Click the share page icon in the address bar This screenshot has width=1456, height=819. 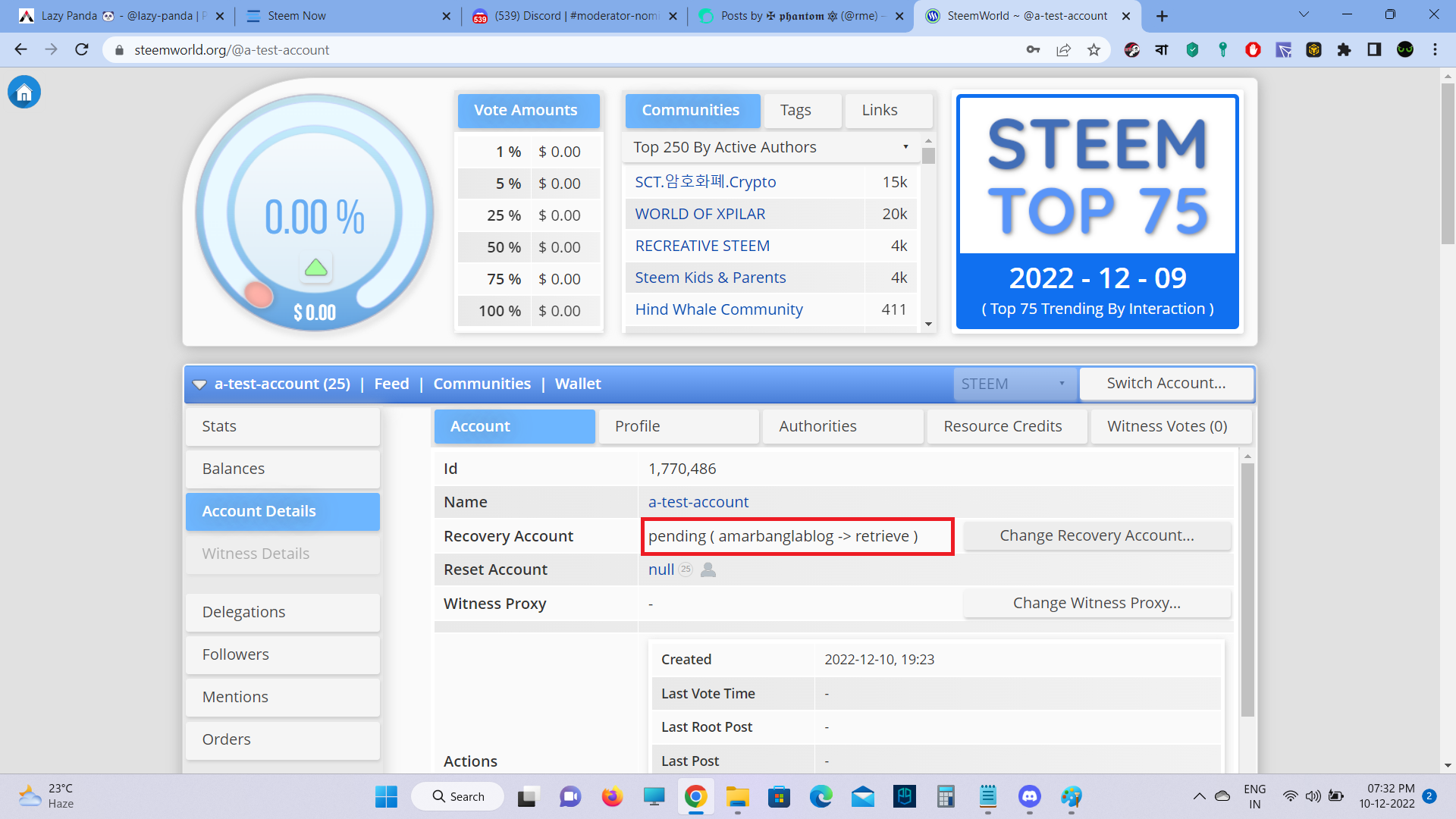pyautogui.click(x=1063, y=50)
